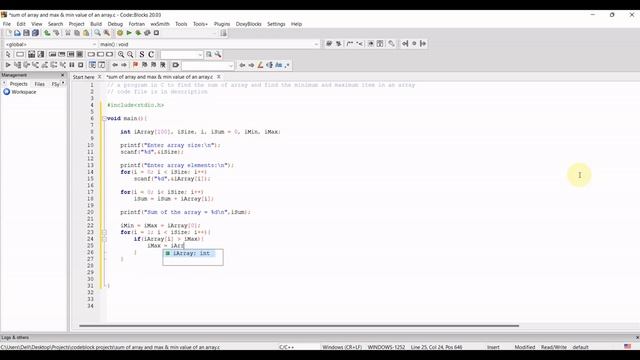Screen dimensions: 640x360
Task: Click the Paste toolbar icon
Action: [x=86, y=33]
